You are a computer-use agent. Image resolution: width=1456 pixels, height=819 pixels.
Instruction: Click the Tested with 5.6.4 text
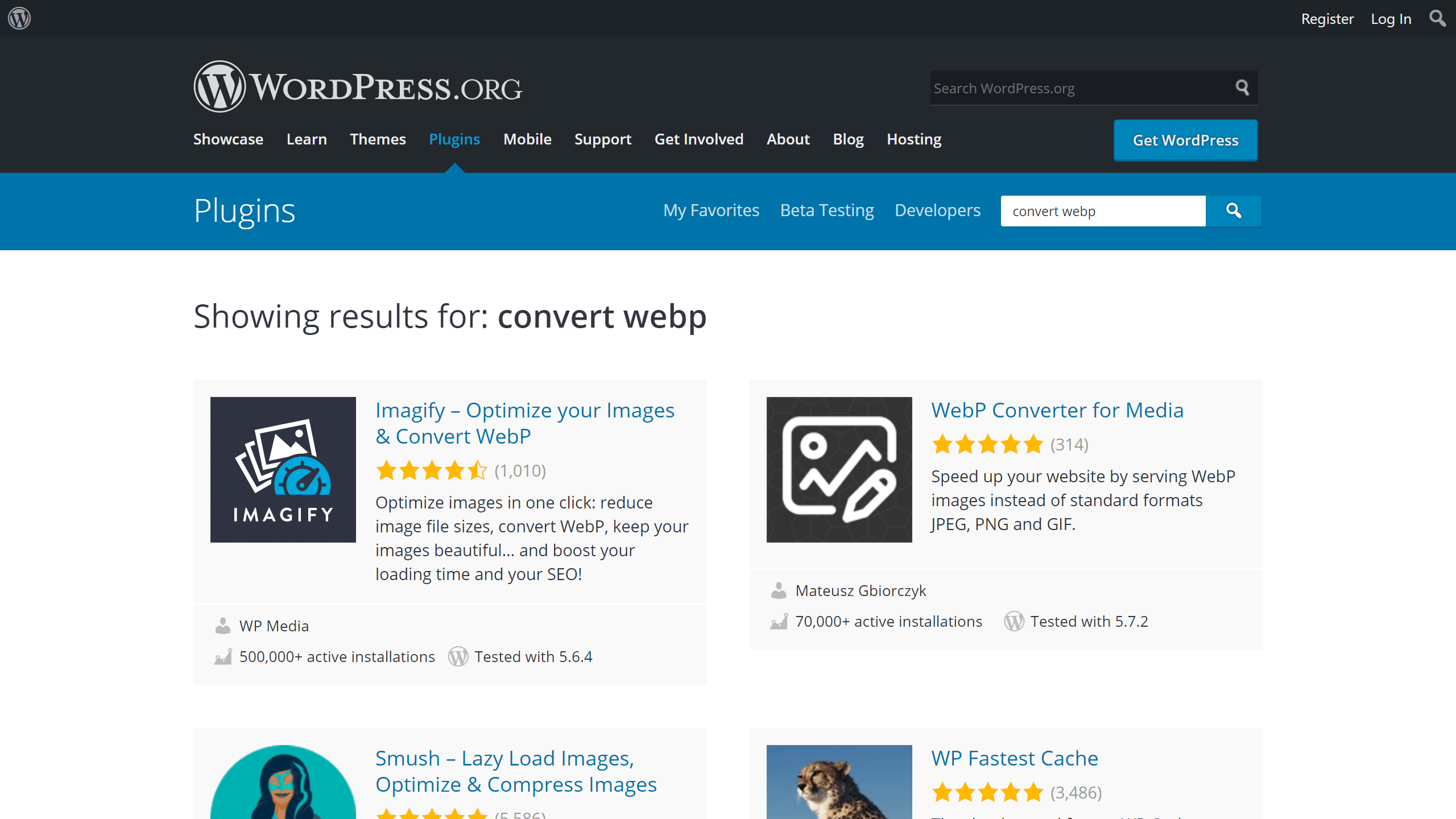533,656
